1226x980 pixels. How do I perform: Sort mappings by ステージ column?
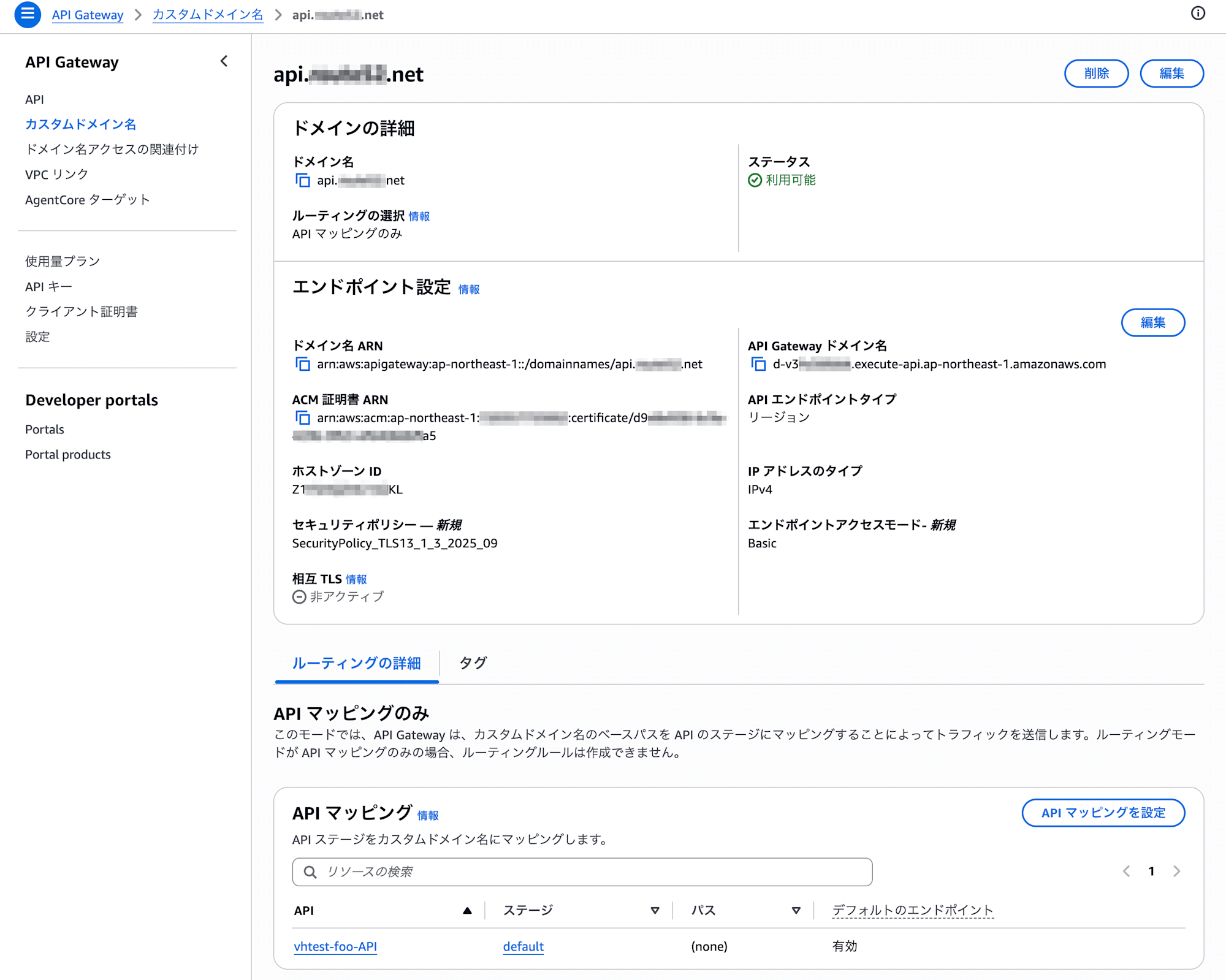coord(655,911)
